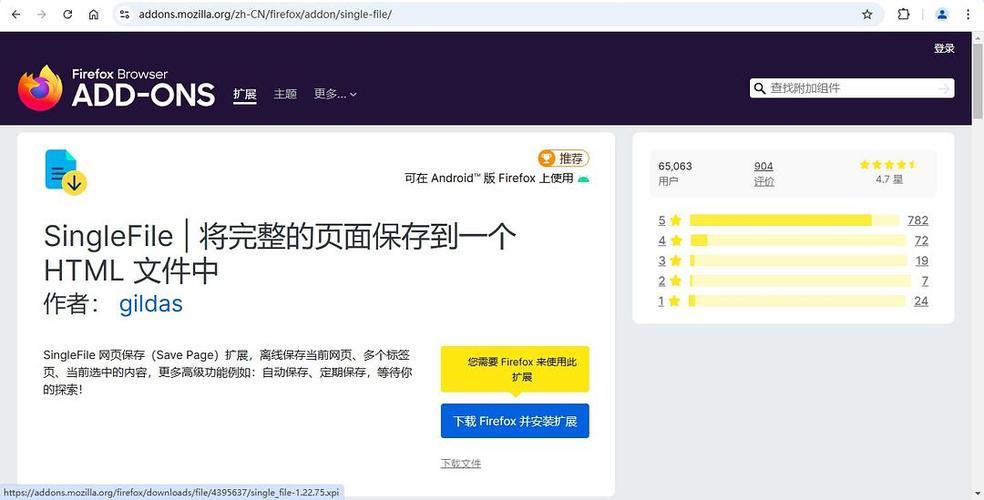The image size is (984, 500).
Task: Click the 2 star rating row link
Action: (670, 281)
